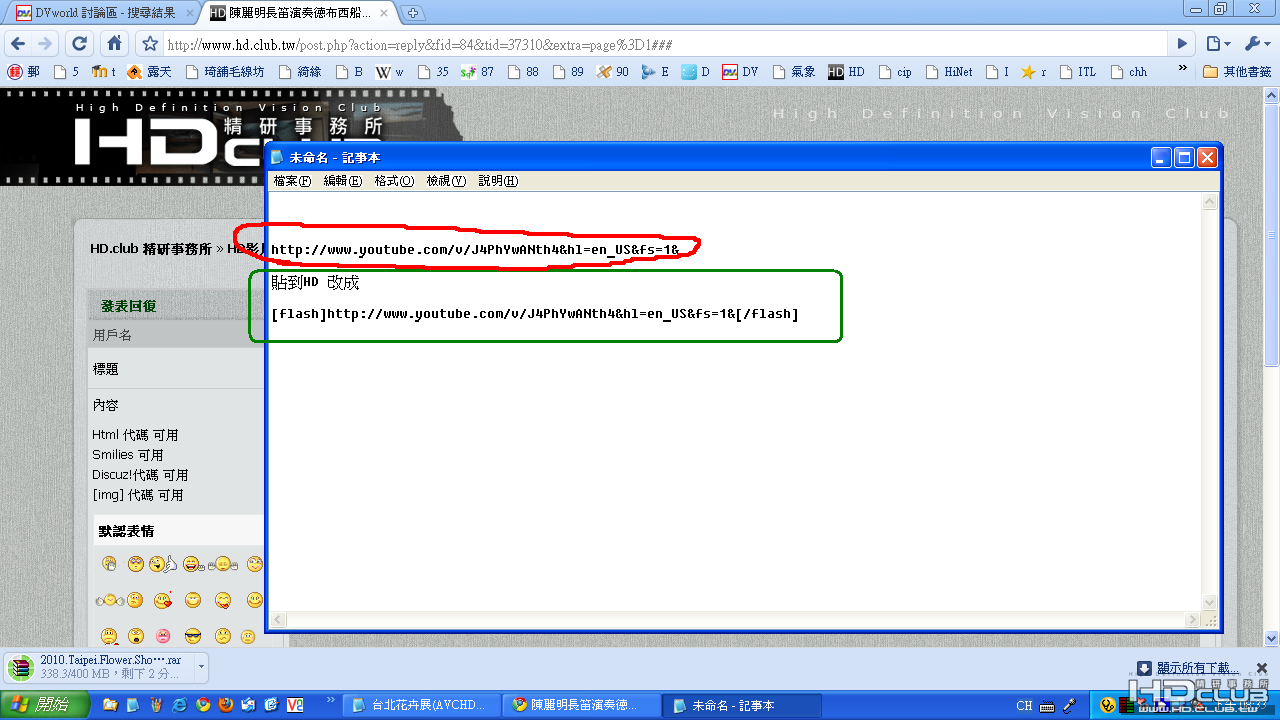
Task: Click the CH language indicator in taskbar
Action: tap(1024, 705)
